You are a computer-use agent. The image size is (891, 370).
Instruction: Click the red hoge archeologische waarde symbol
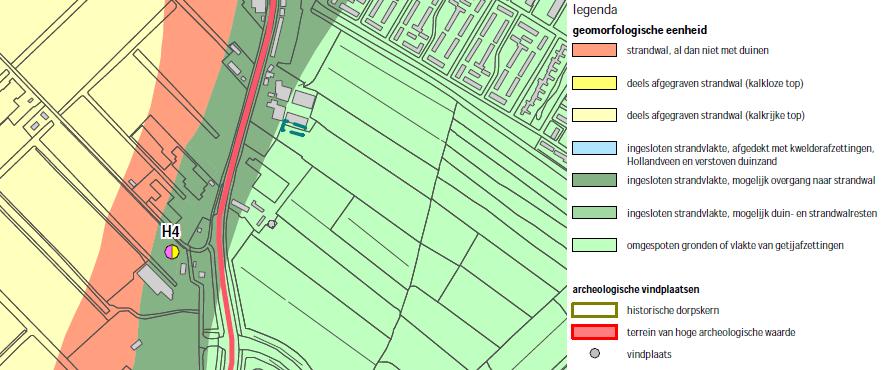point(594,332)
